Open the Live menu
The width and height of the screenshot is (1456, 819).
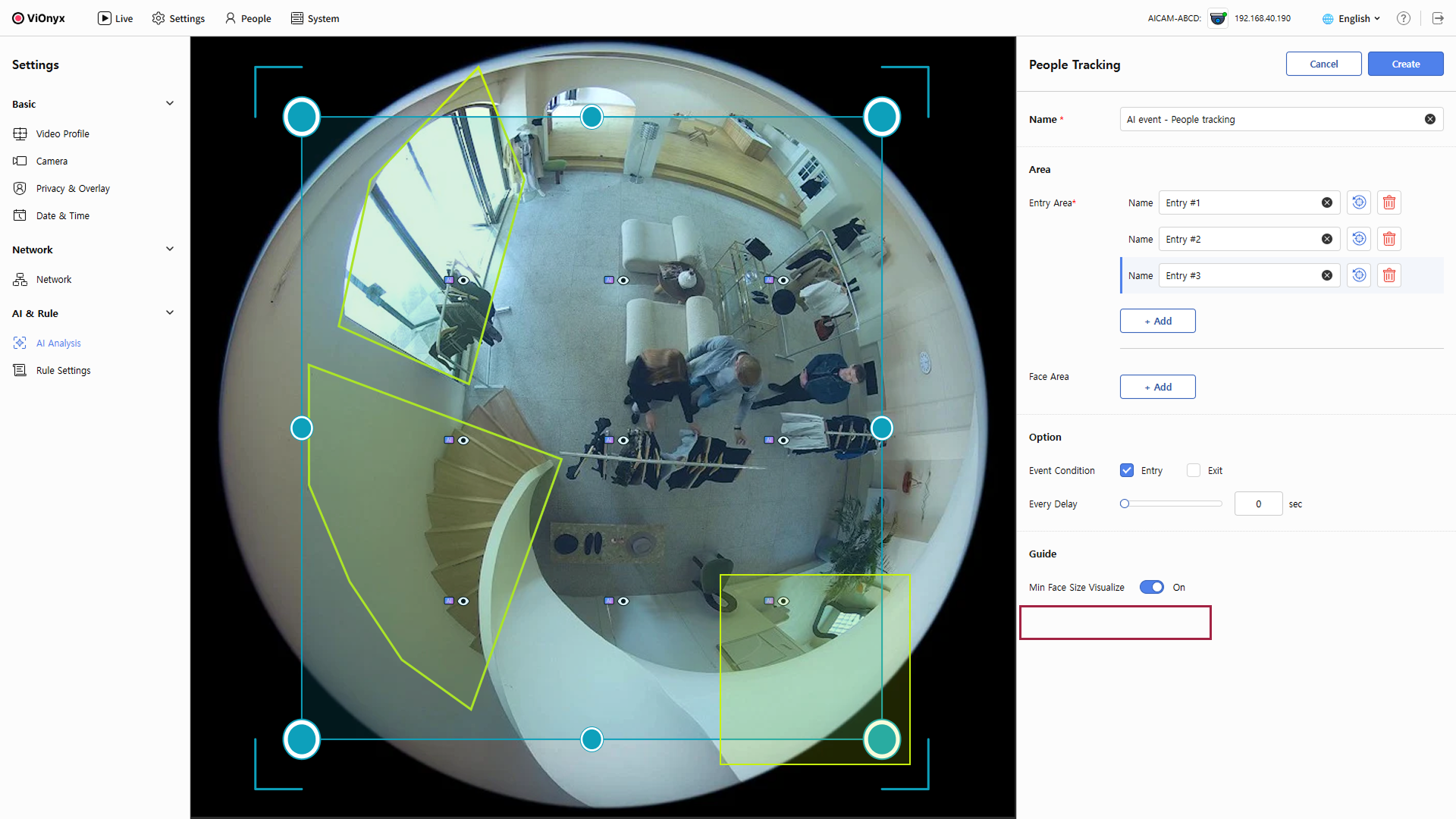tap(115, 18)
